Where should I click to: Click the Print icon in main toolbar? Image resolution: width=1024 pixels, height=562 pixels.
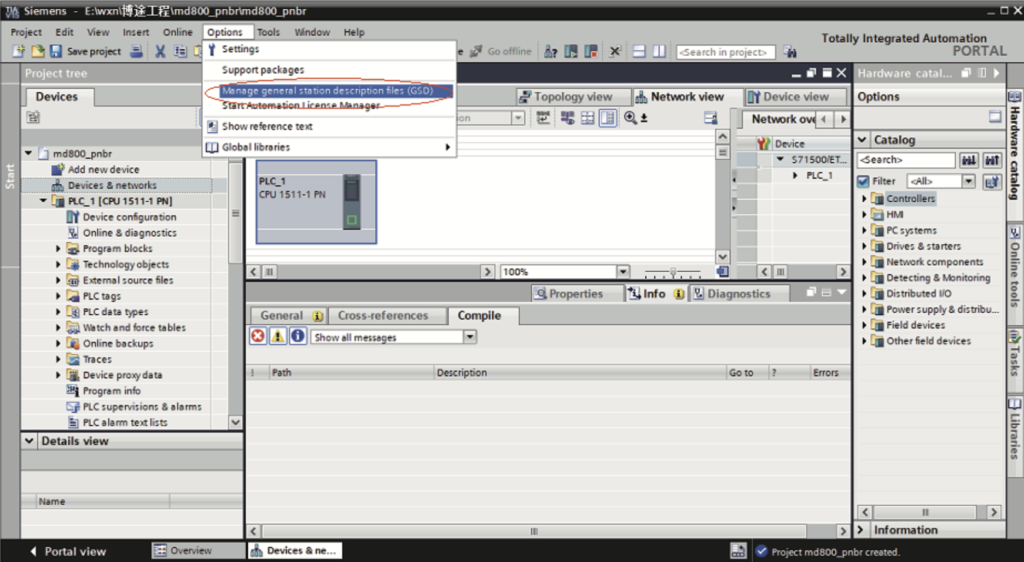[136, 52]
